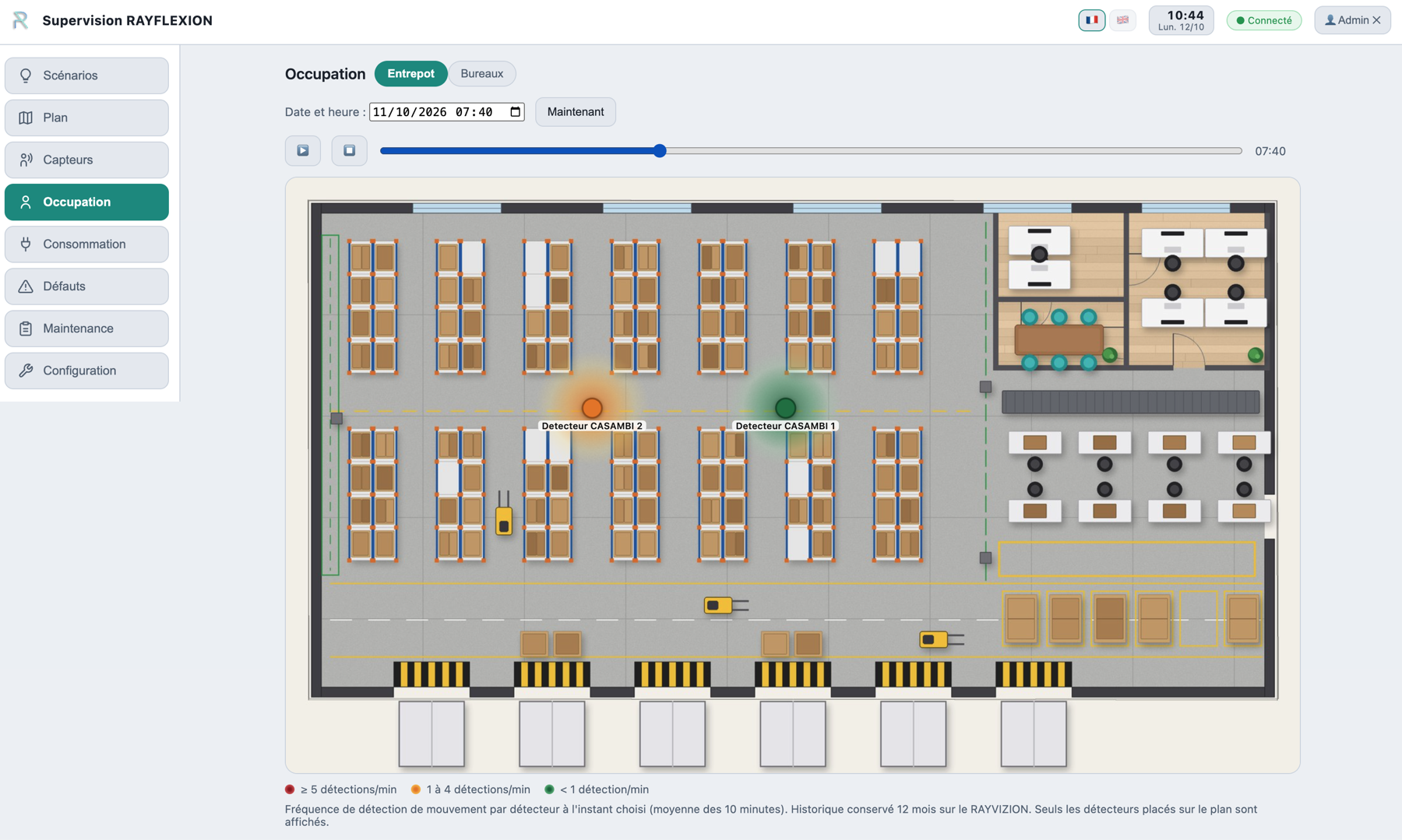Select the Occupation sidebar item
Screen dimensions: 1402x840
point(86,202)
